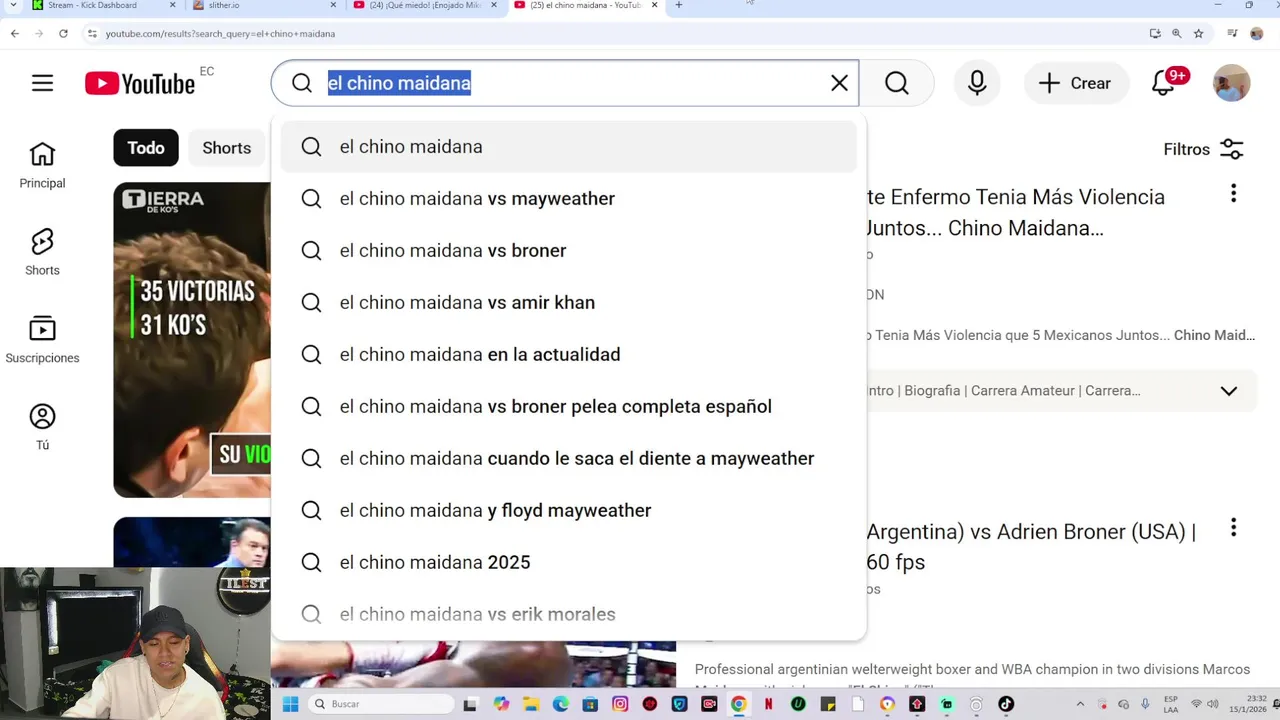Open more options for the Enfermo video

coord(1233,193)
